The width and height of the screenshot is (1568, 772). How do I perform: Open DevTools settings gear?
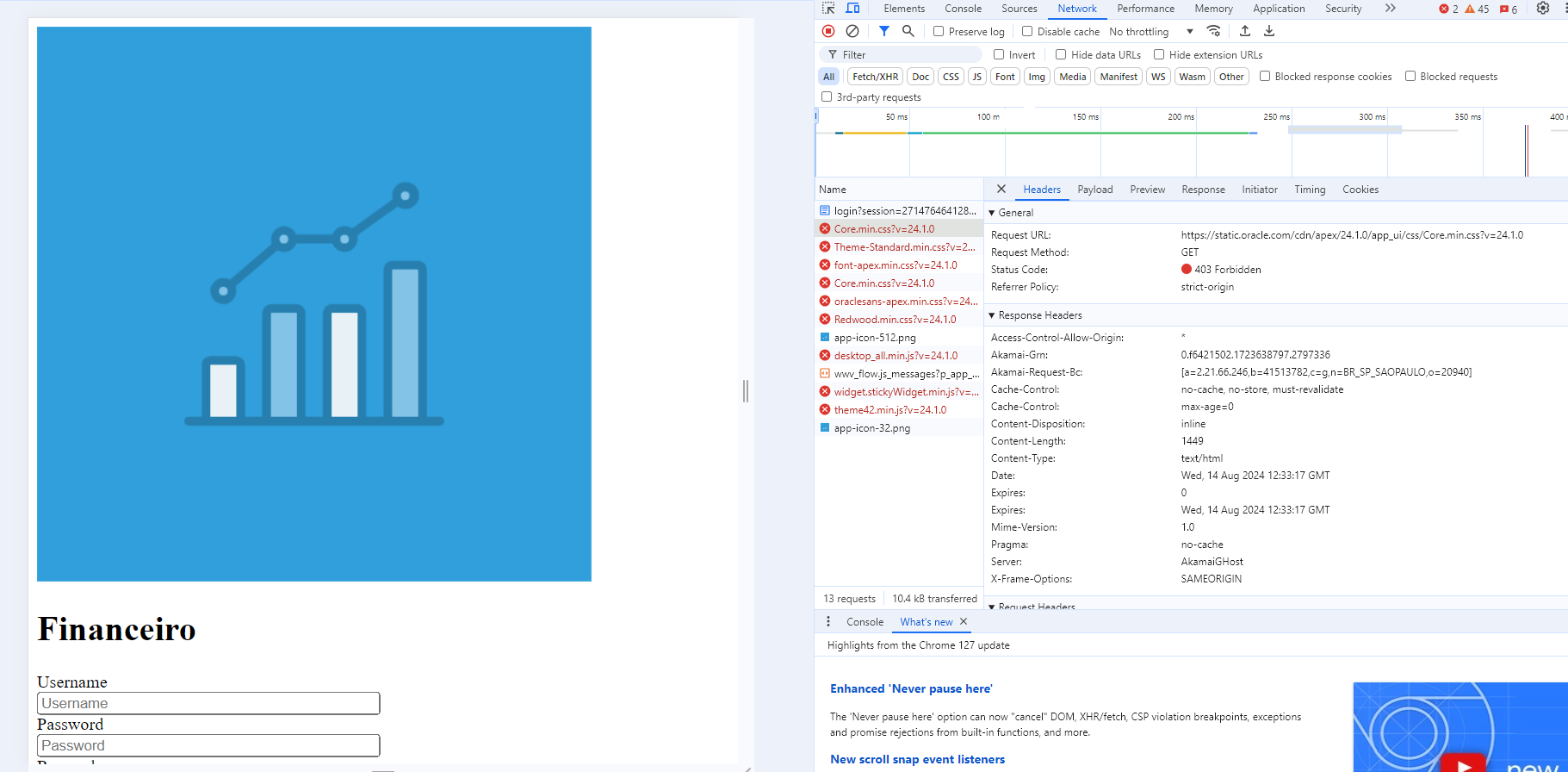tap(1543, 9)
